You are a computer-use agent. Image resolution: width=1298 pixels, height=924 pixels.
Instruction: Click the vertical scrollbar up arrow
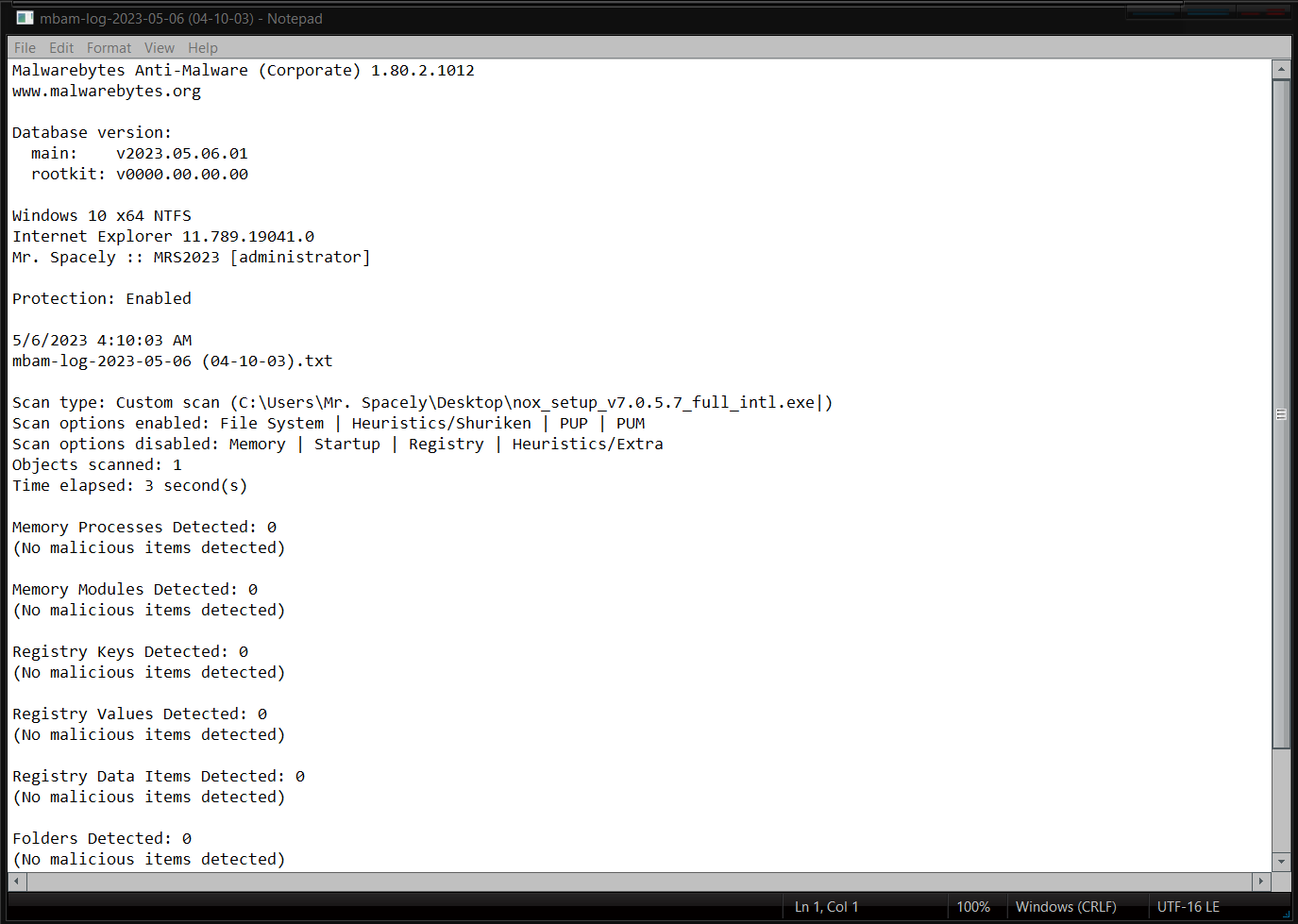pyautogui.click(x=1281, y=69)
